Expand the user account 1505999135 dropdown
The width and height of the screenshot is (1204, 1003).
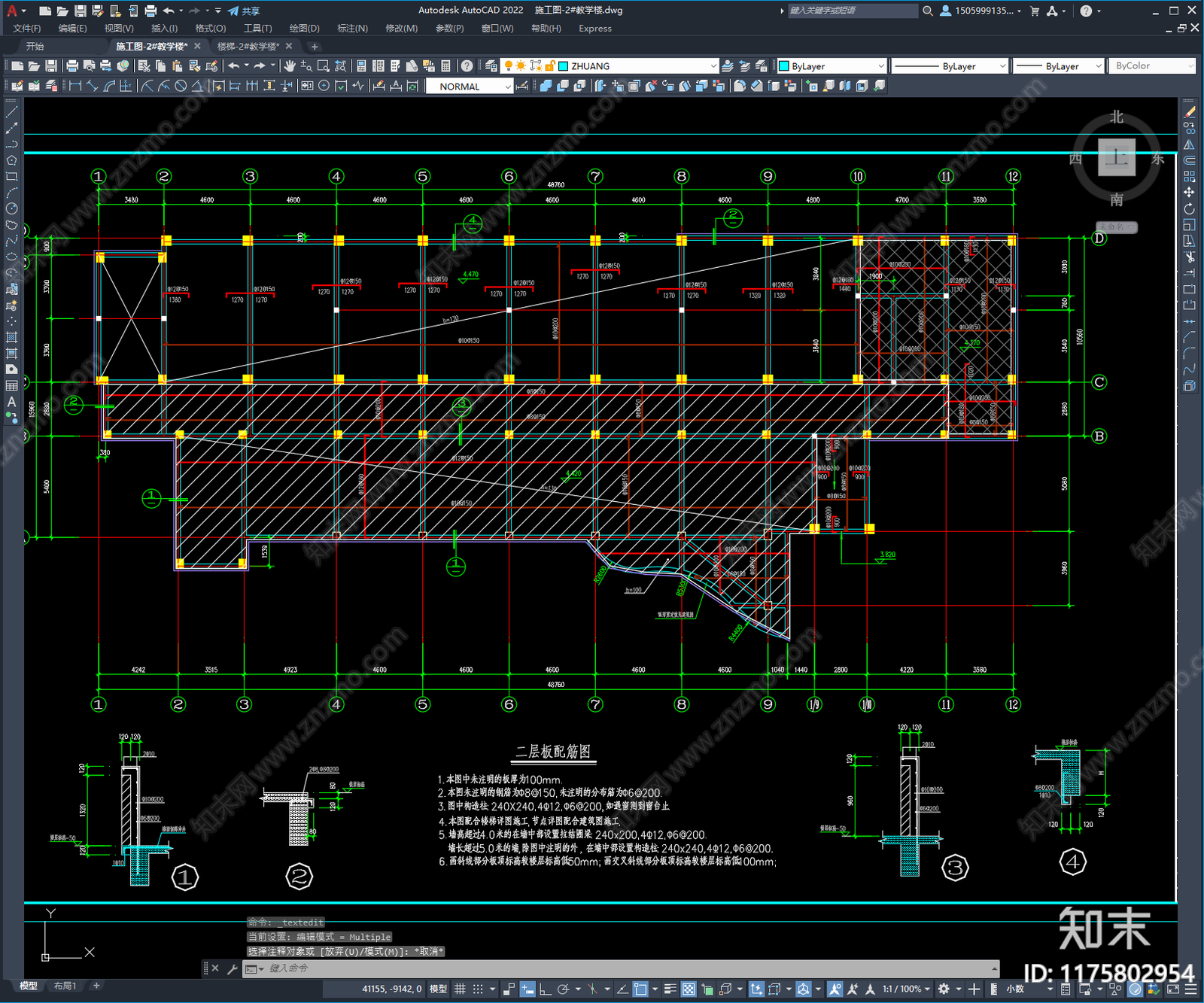pos(988,11)
